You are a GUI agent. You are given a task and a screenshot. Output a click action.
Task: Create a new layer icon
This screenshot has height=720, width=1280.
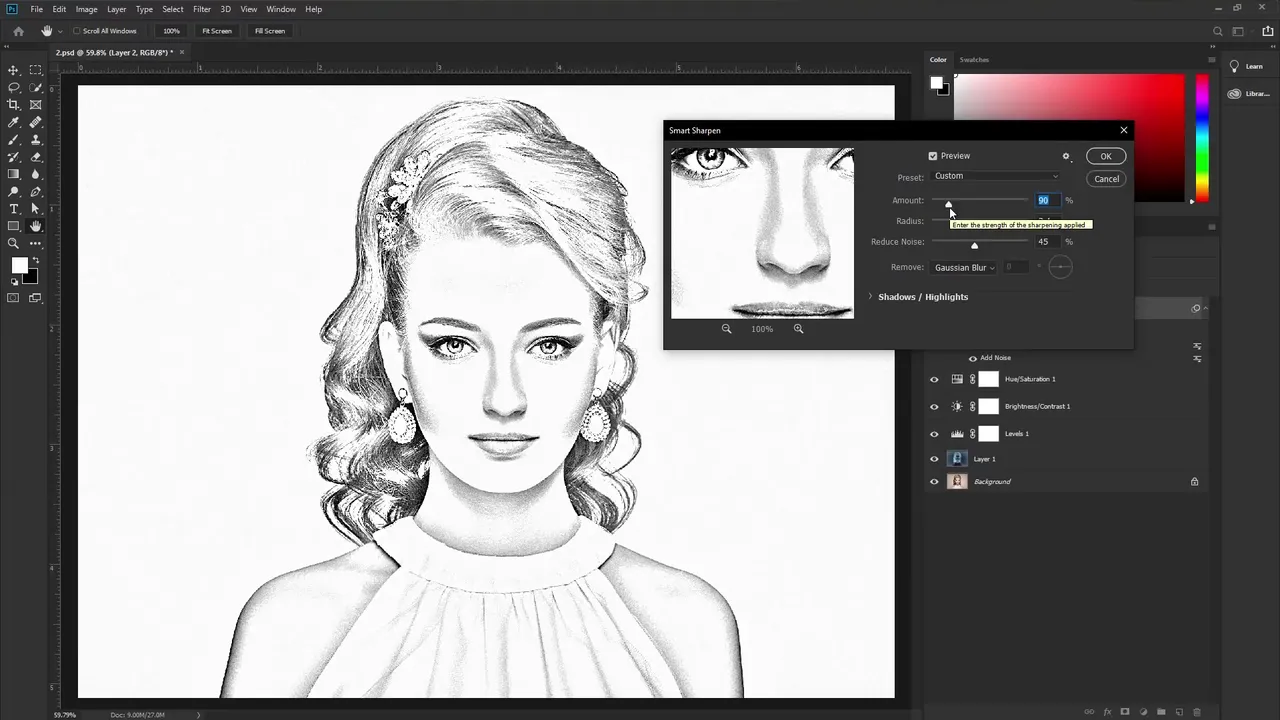click(1179, 712)
